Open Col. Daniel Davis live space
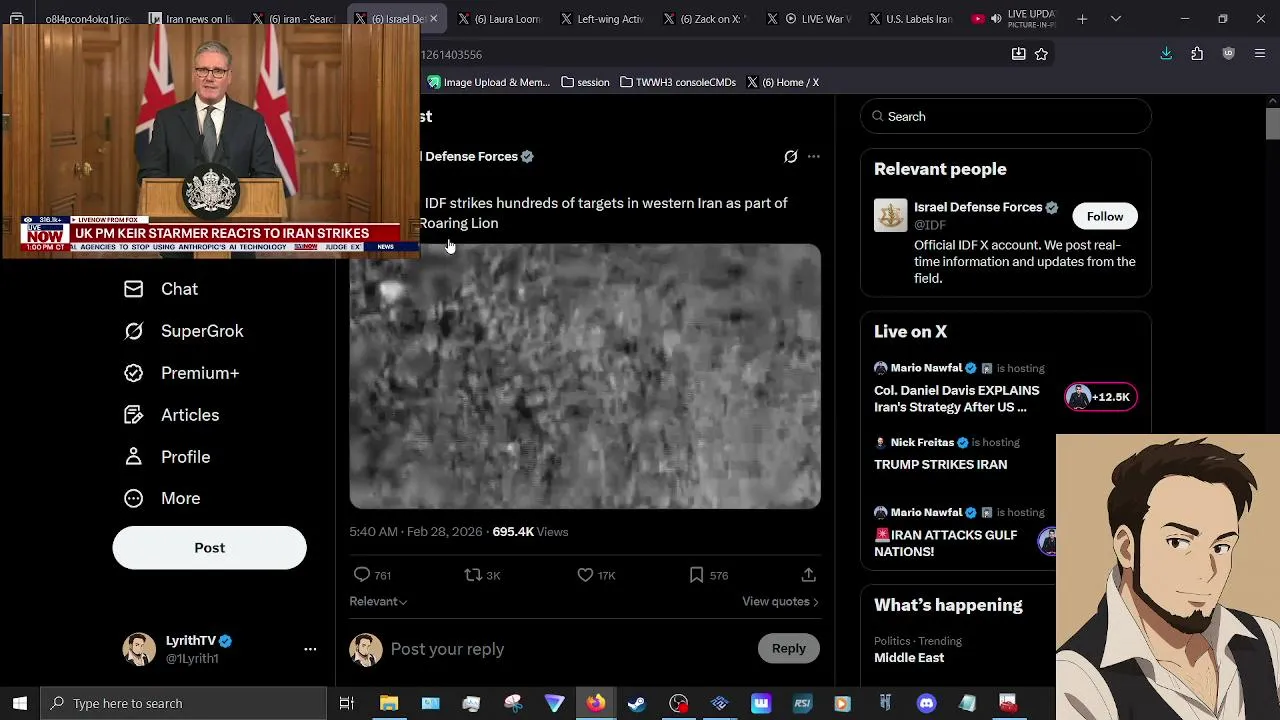 (957, 399)
